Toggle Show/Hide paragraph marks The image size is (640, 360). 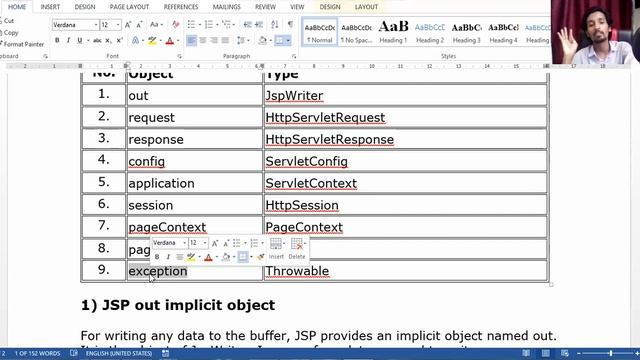pyautogui.click(x=290, y=24)
